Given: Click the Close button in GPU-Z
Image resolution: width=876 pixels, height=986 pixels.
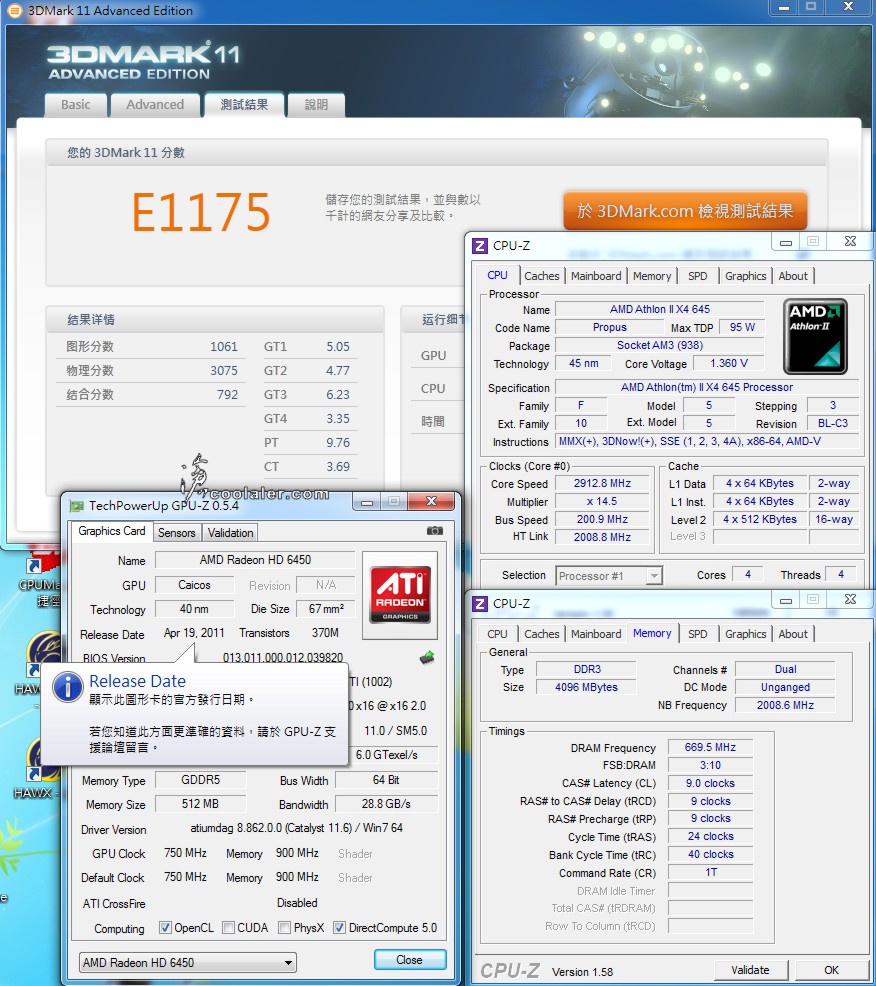Looking at the screenshot, I should pyautogui.click(x=409, y=960).
